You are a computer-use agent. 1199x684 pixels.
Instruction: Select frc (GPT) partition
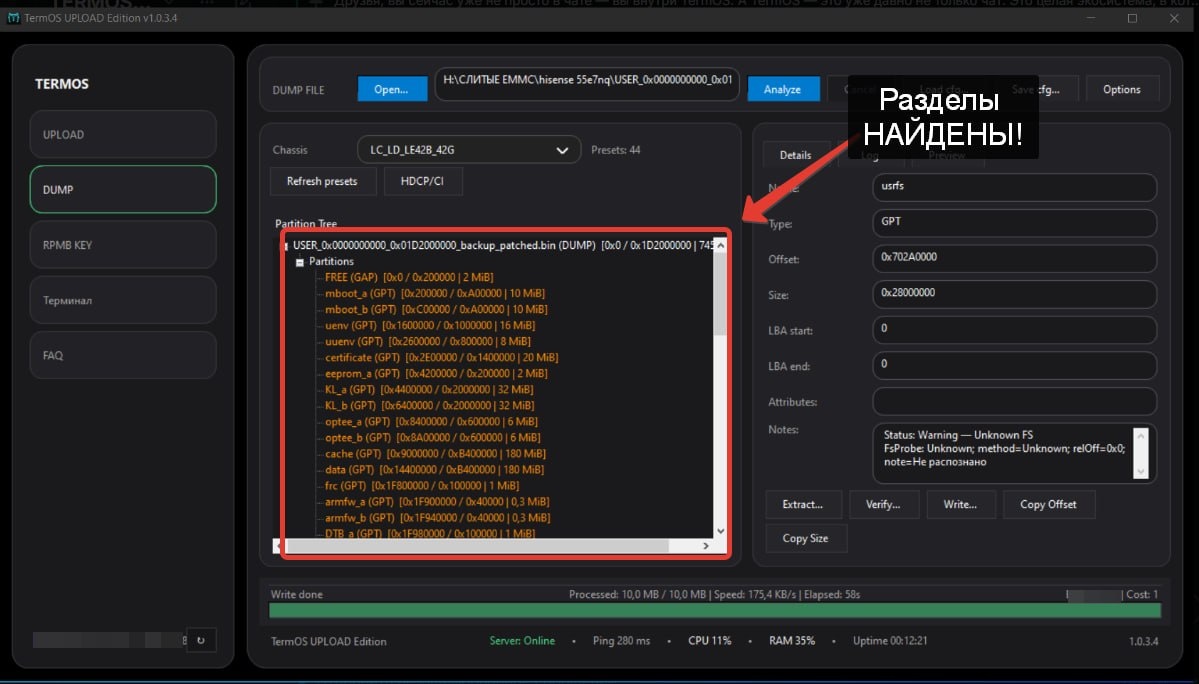pos(422,486)
